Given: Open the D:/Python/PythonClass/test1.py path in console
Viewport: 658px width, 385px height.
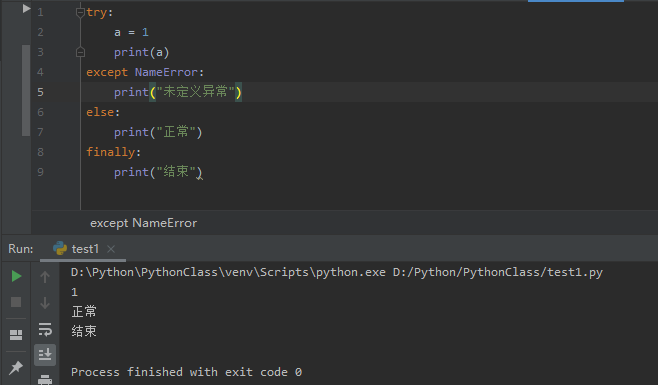Looking at the screenshot, I should click(498, 272).
